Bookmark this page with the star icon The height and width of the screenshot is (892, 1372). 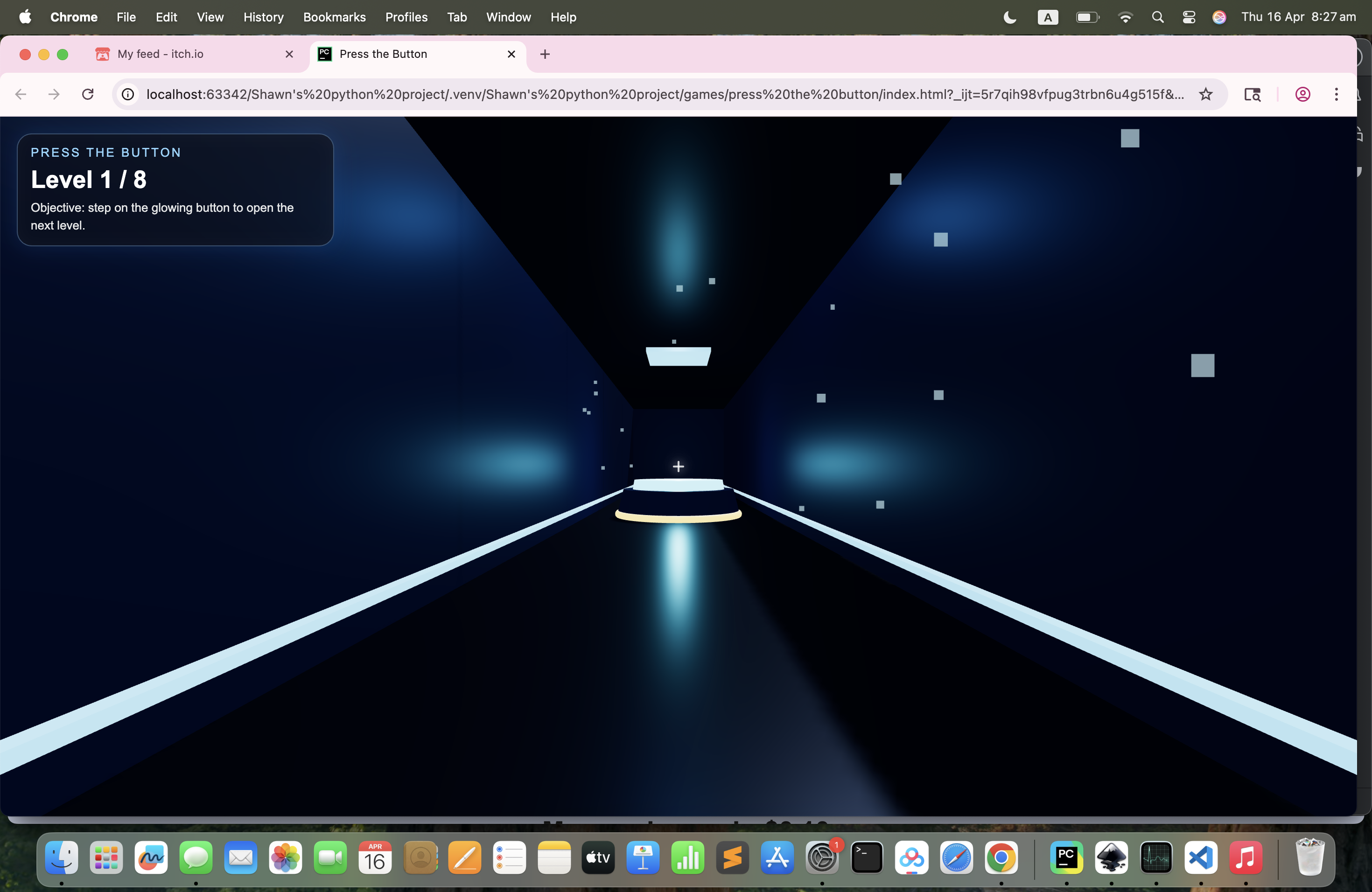[1205, 94]
